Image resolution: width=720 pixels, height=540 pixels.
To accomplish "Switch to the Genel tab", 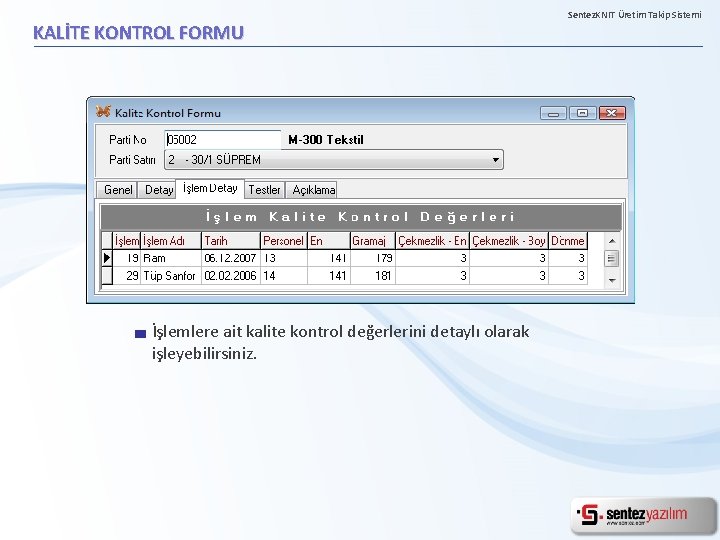I will (118, 190).
